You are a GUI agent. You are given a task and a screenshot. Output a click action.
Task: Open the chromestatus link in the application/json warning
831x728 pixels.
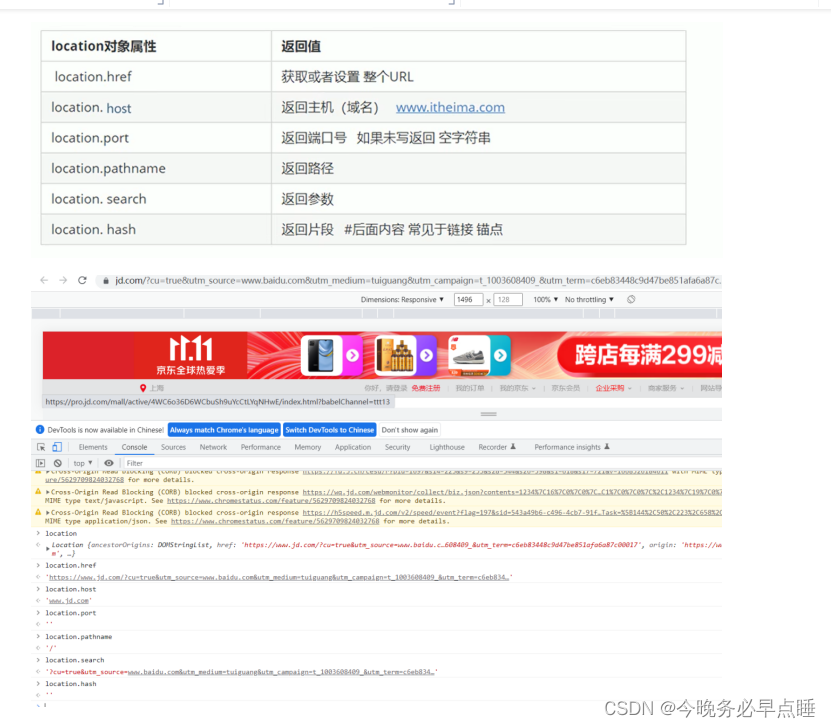pos(275,521)
